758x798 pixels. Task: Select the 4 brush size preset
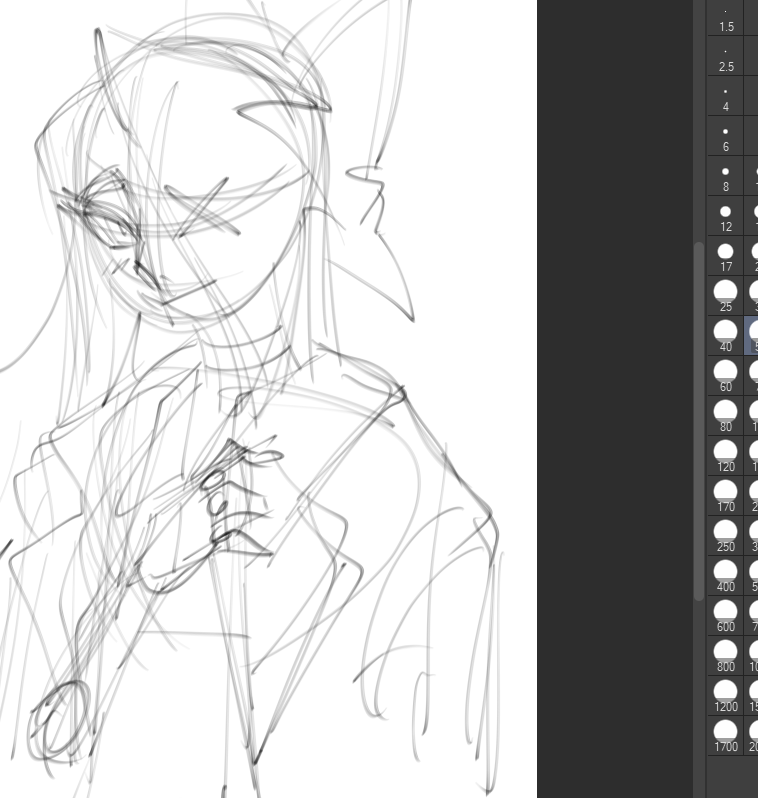[x=725, y=96]
